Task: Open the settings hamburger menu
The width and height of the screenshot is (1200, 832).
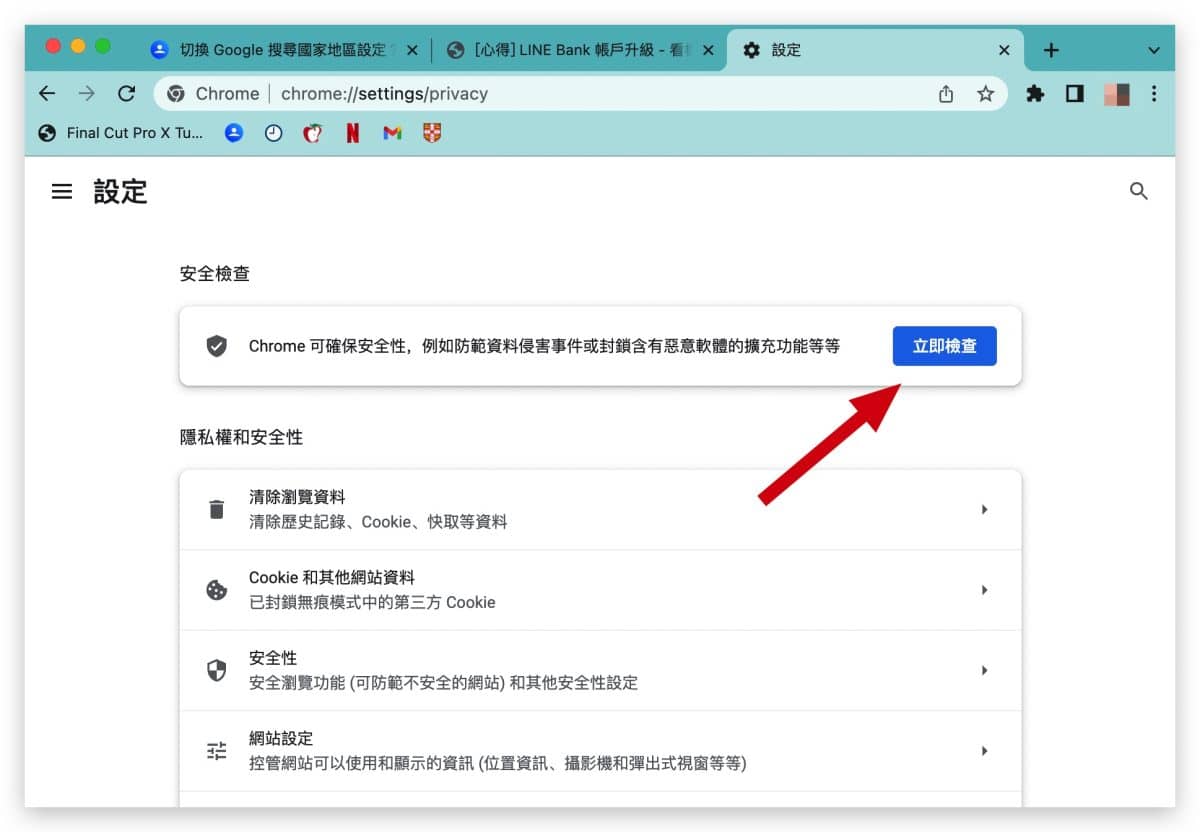Action: tap(62, 191)
